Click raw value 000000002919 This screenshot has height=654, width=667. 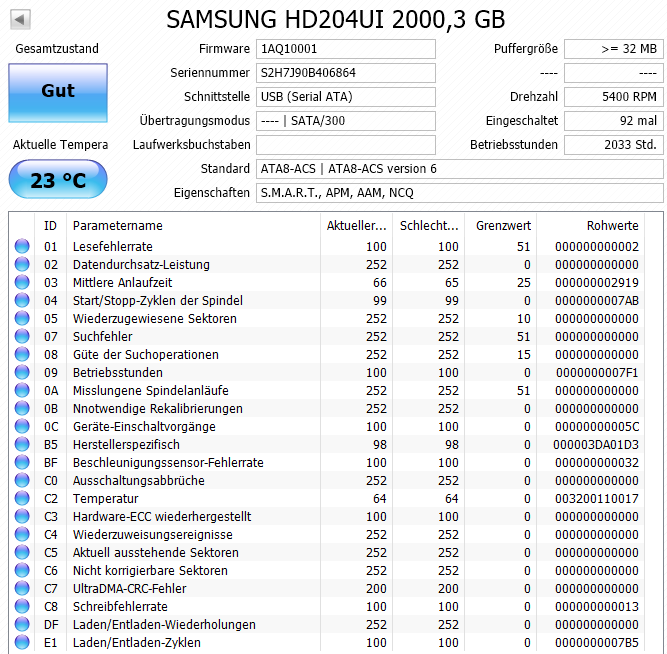pos(597,283)
